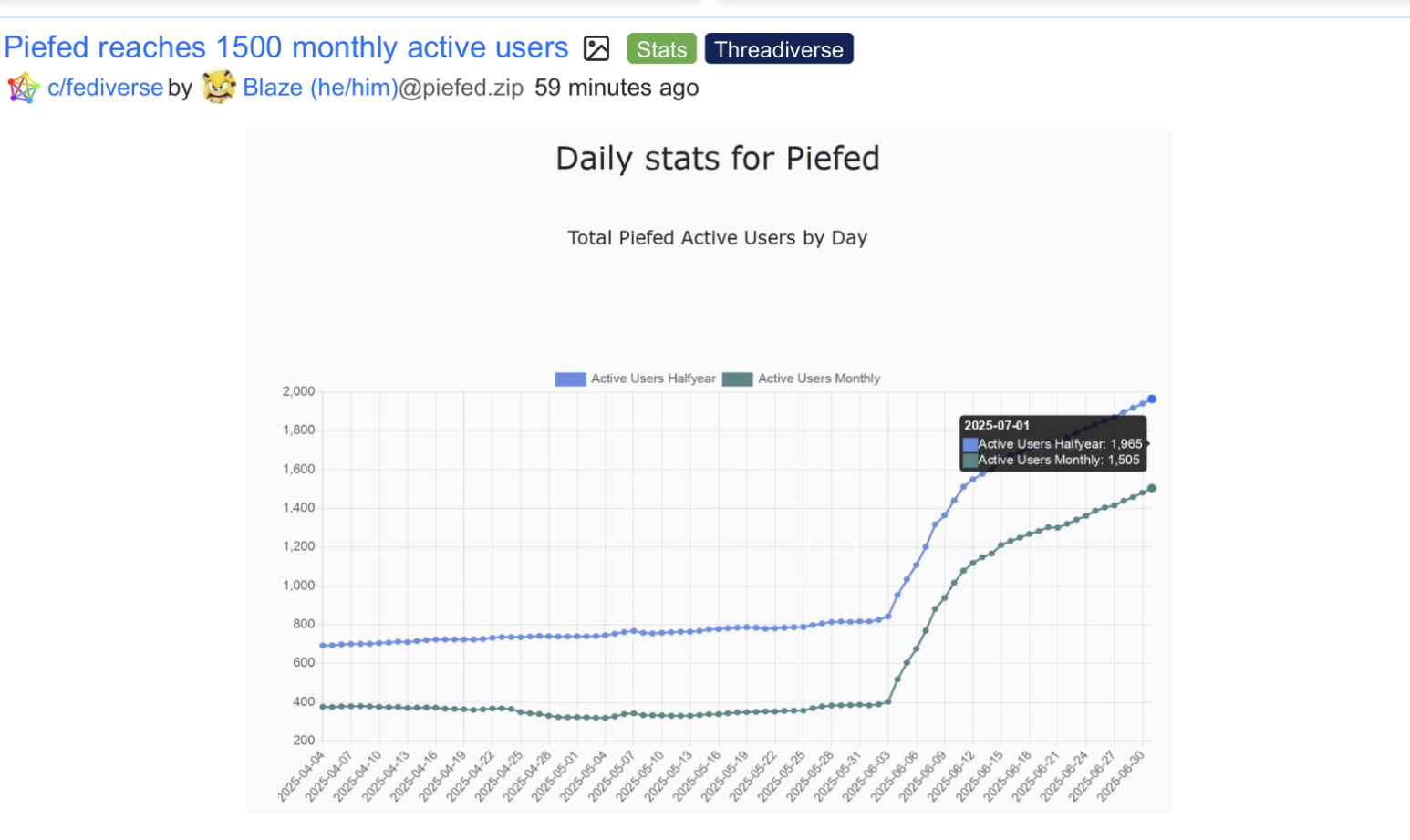Go to the c/fediverse community
Viewport: 1410px width, 840px height.
click(105, 88)
